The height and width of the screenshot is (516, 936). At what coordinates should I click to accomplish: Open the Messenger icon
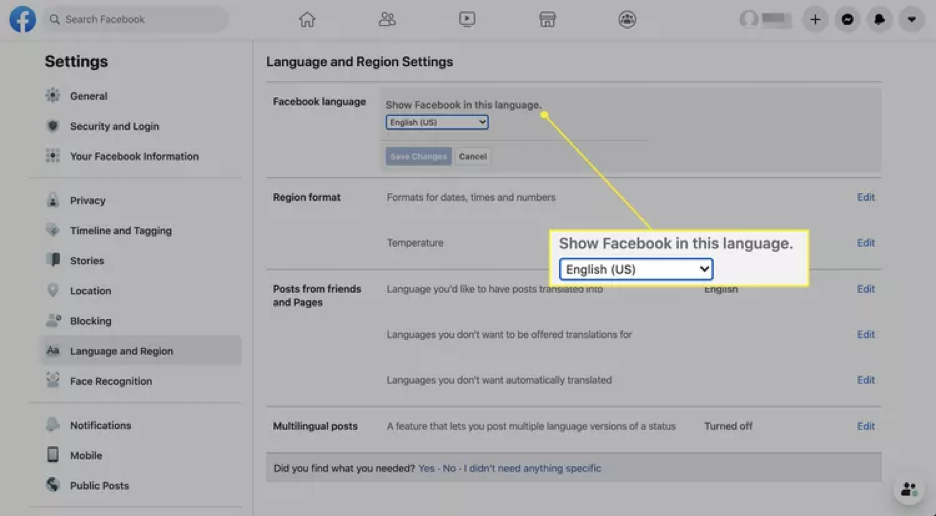[847, 19]
